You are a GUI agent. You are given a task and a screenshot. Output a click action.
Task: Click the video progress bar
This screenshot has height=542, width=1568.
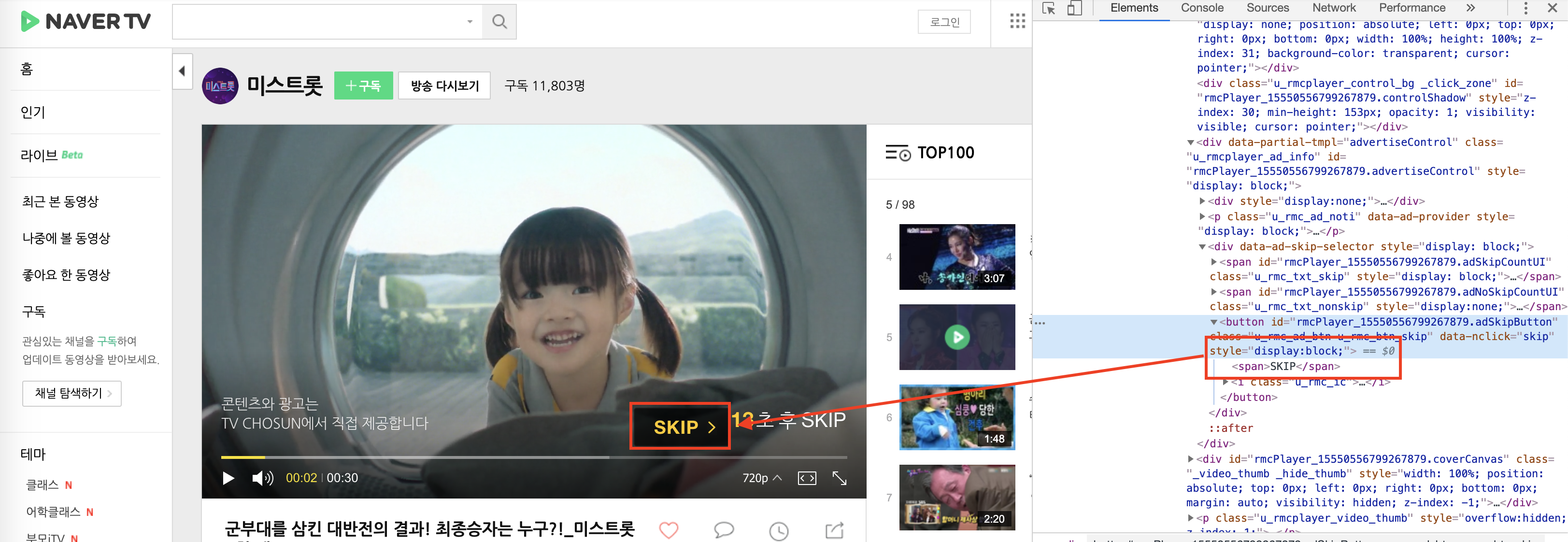coord(533,457)
